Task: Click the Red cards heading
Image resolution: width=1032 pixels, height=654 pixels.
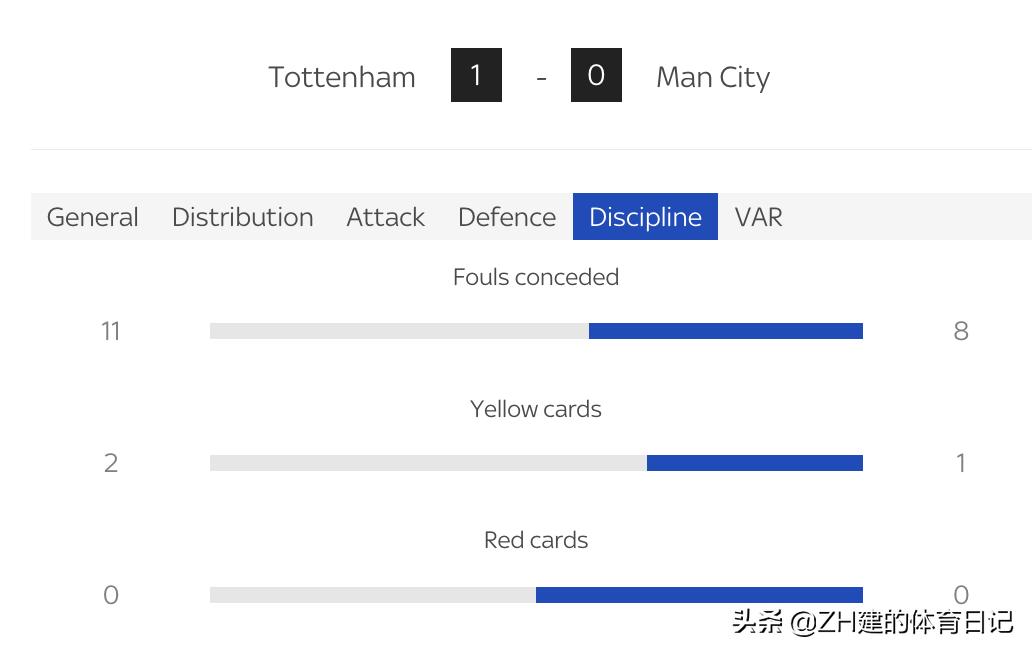Action: [x=536, y=540]
